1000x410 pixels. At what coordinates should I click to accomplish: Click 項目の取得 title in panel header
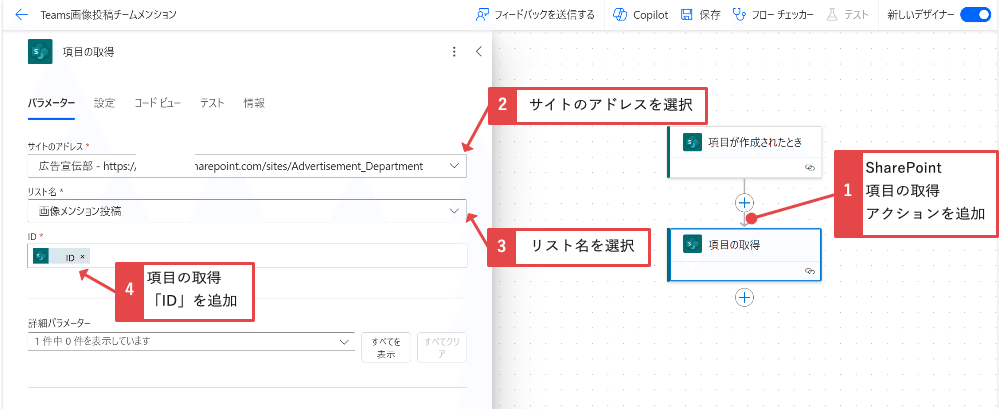89,52
